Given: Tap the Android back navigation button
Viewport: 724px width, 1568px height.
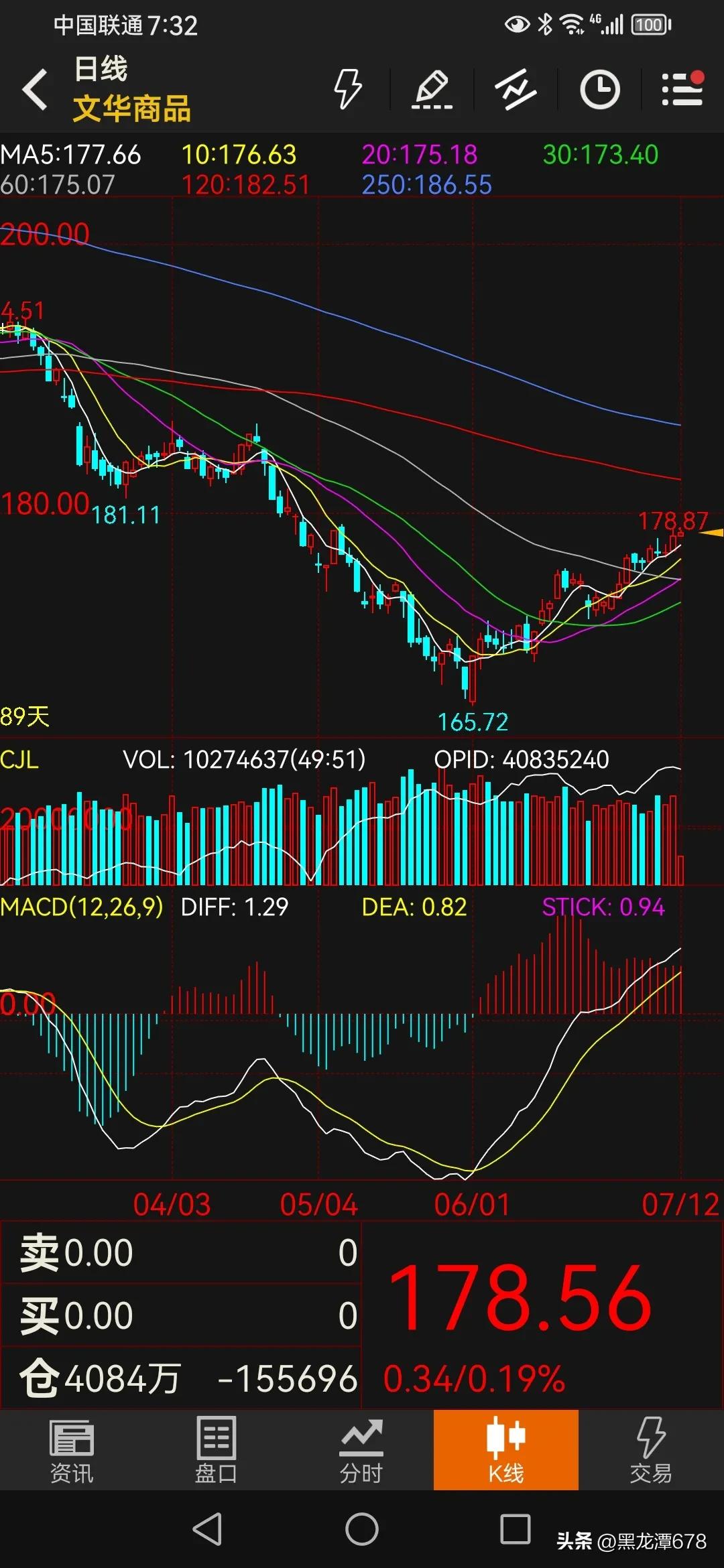Looking at the screenshot, I should (x=208, y=1529).
